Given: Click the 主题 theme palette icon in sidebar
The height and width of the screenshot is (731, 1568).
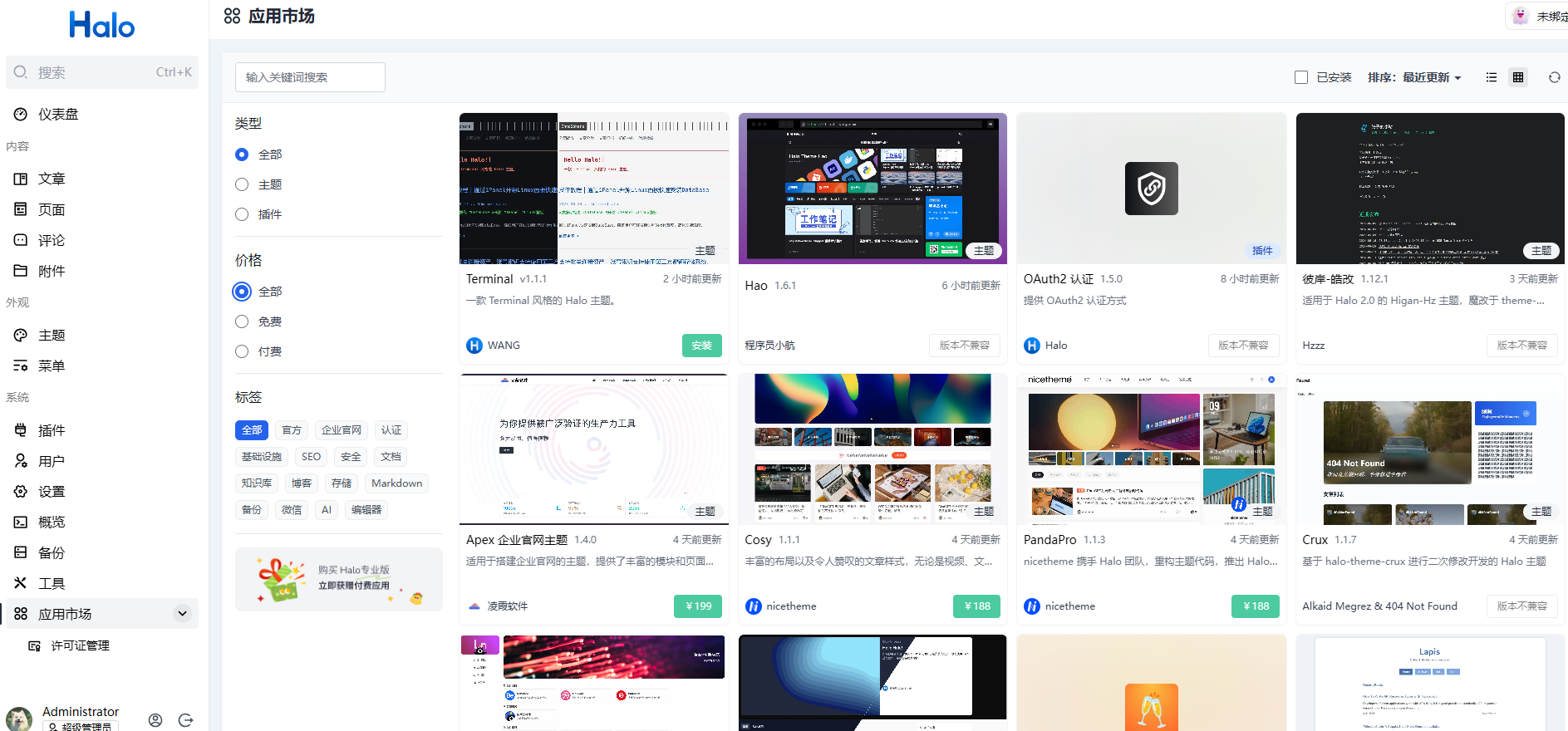Looking at the screenshot, I should click(x=21, y=335).
